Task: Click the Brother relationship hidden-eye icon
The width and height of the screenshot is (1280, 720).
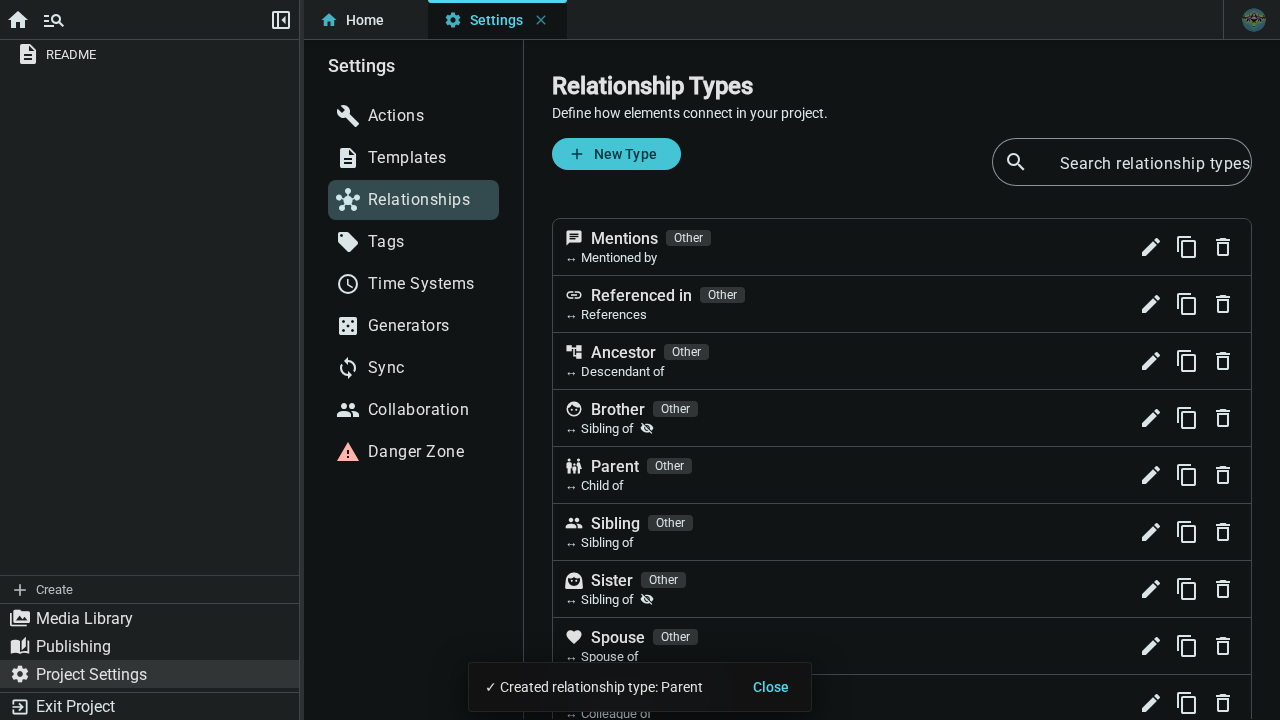Action: click(x=647, y=429)
